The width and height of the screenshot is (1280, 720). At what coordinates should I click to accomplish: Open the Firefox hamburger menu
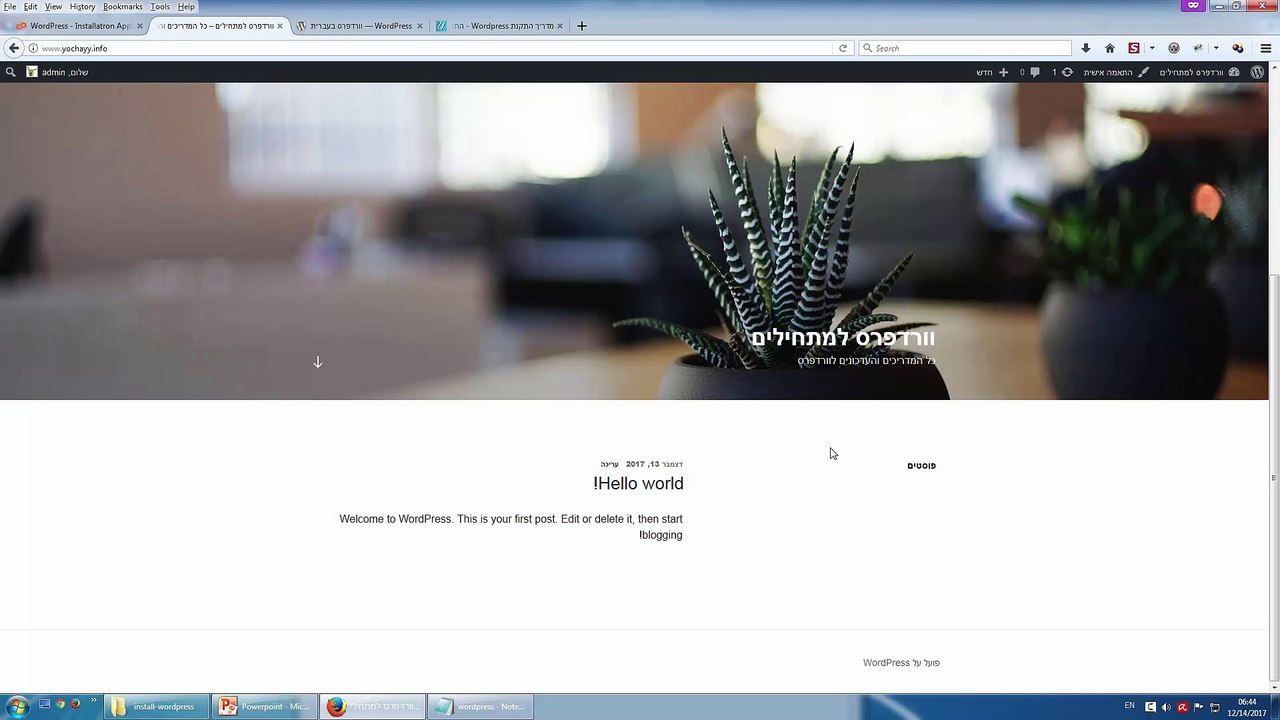(1265, 48)
